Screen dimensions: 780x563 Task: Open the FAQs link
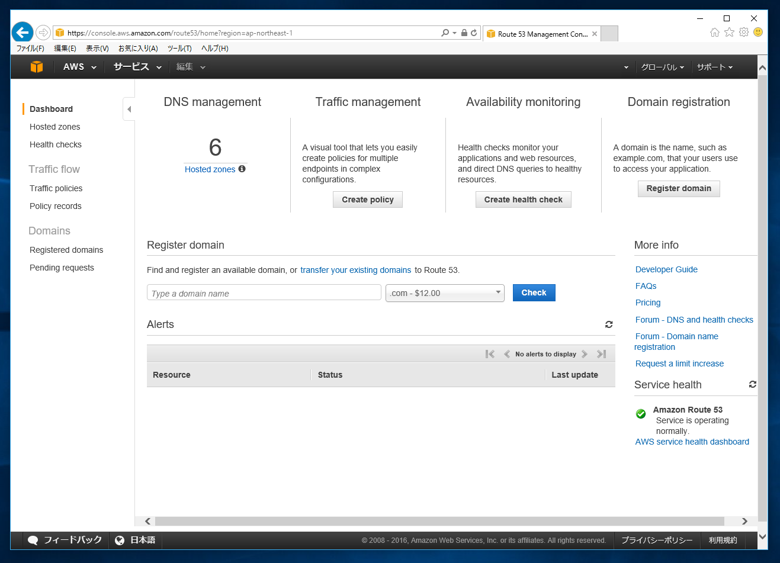pos(646,286)
